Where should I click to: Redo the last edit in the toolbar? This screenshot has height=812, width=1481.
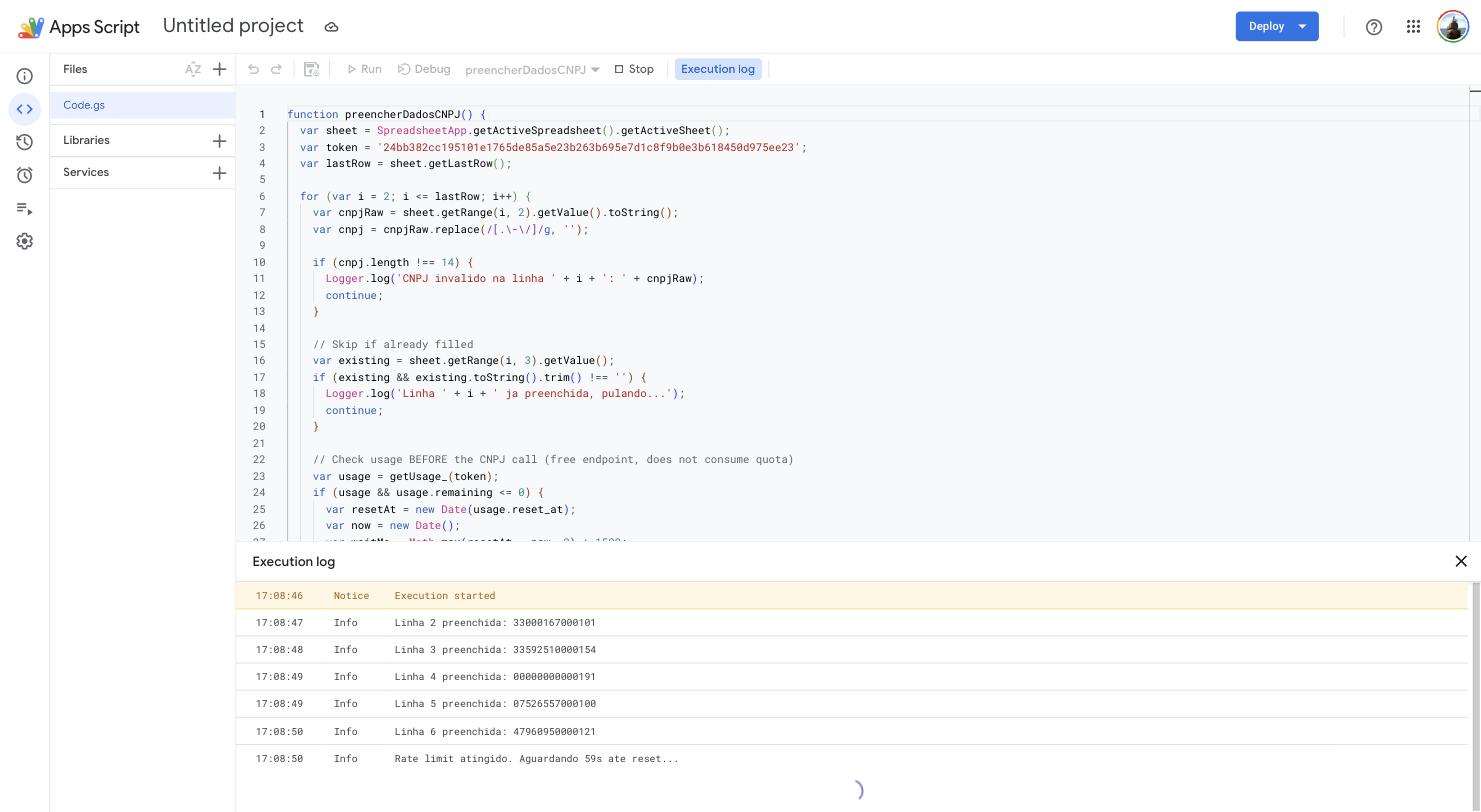[277, 69]
